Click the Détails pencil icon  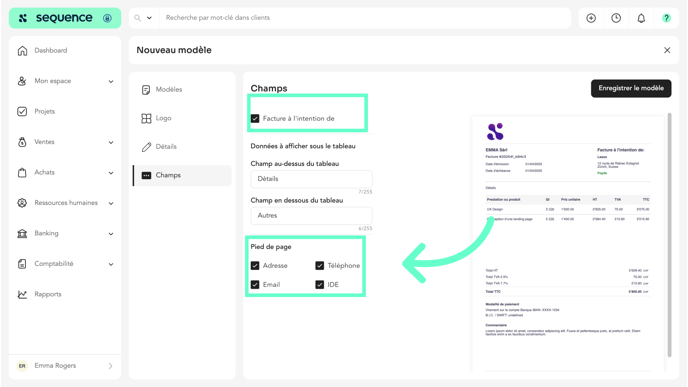[x=146, y=147]
